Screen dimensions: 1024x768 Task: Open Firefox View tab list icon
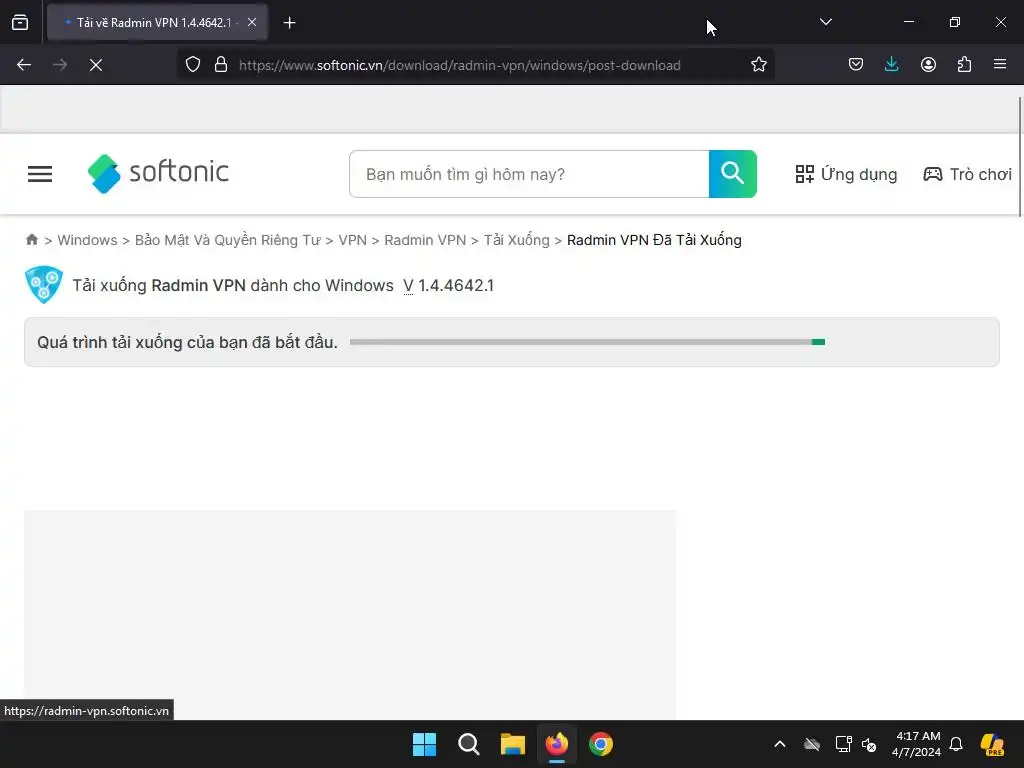click(x=20, y=22)
